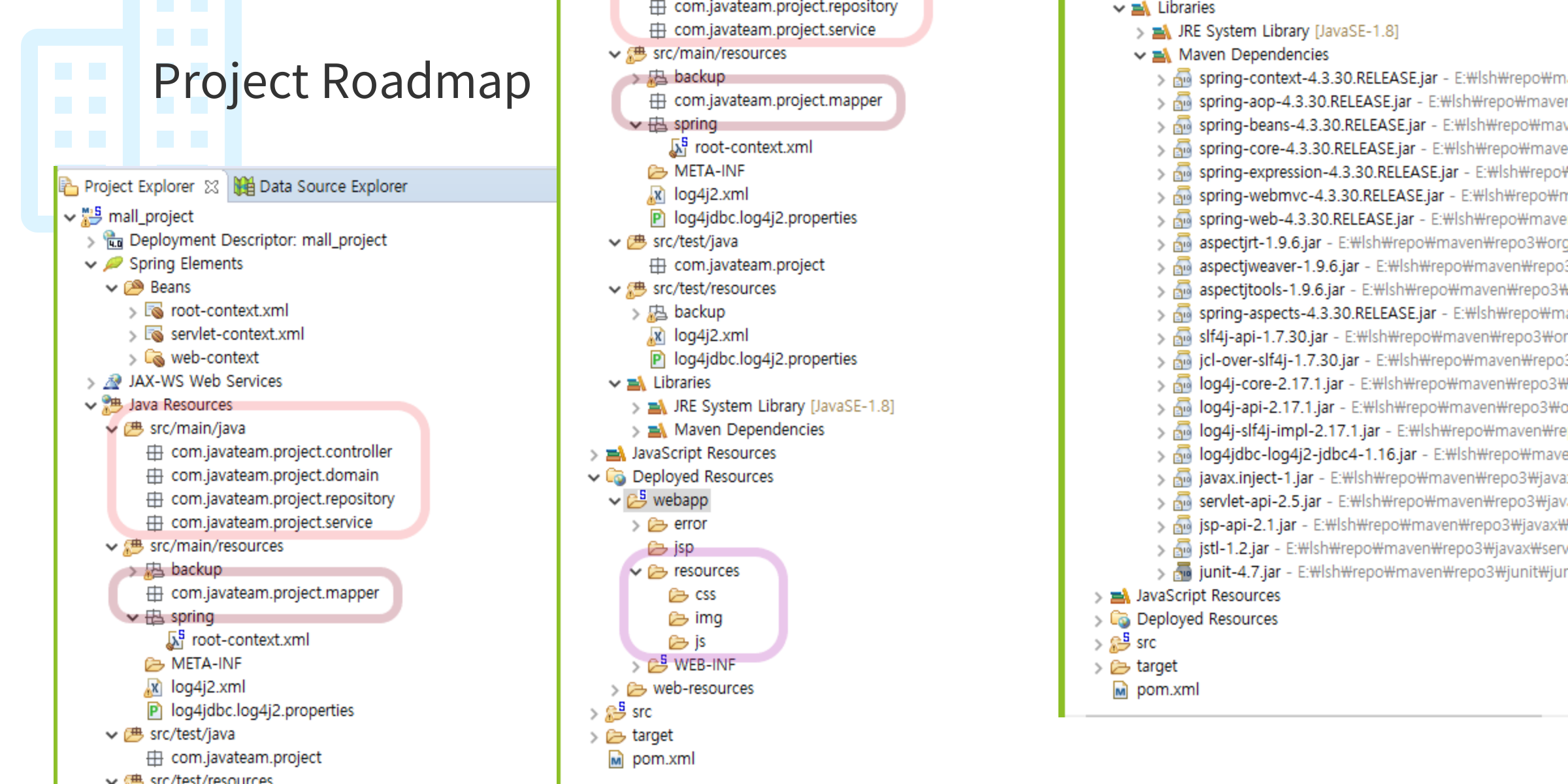Select servlet-api-2.5.jar

pos(1260,501)
